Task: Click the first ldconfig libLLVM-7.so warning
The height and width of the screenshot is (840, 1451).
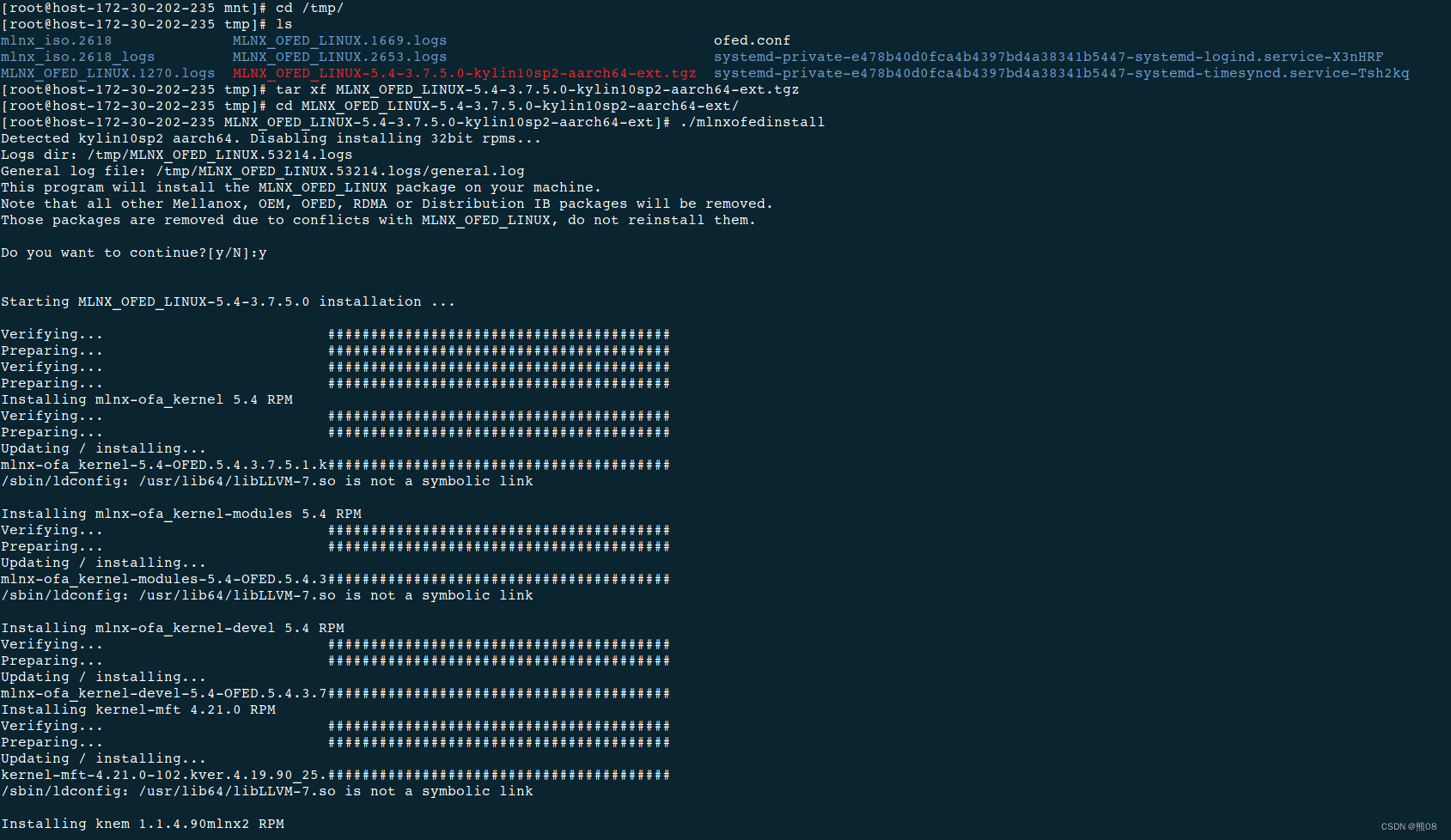Action: pyautogui.click(x=267, y=481)
